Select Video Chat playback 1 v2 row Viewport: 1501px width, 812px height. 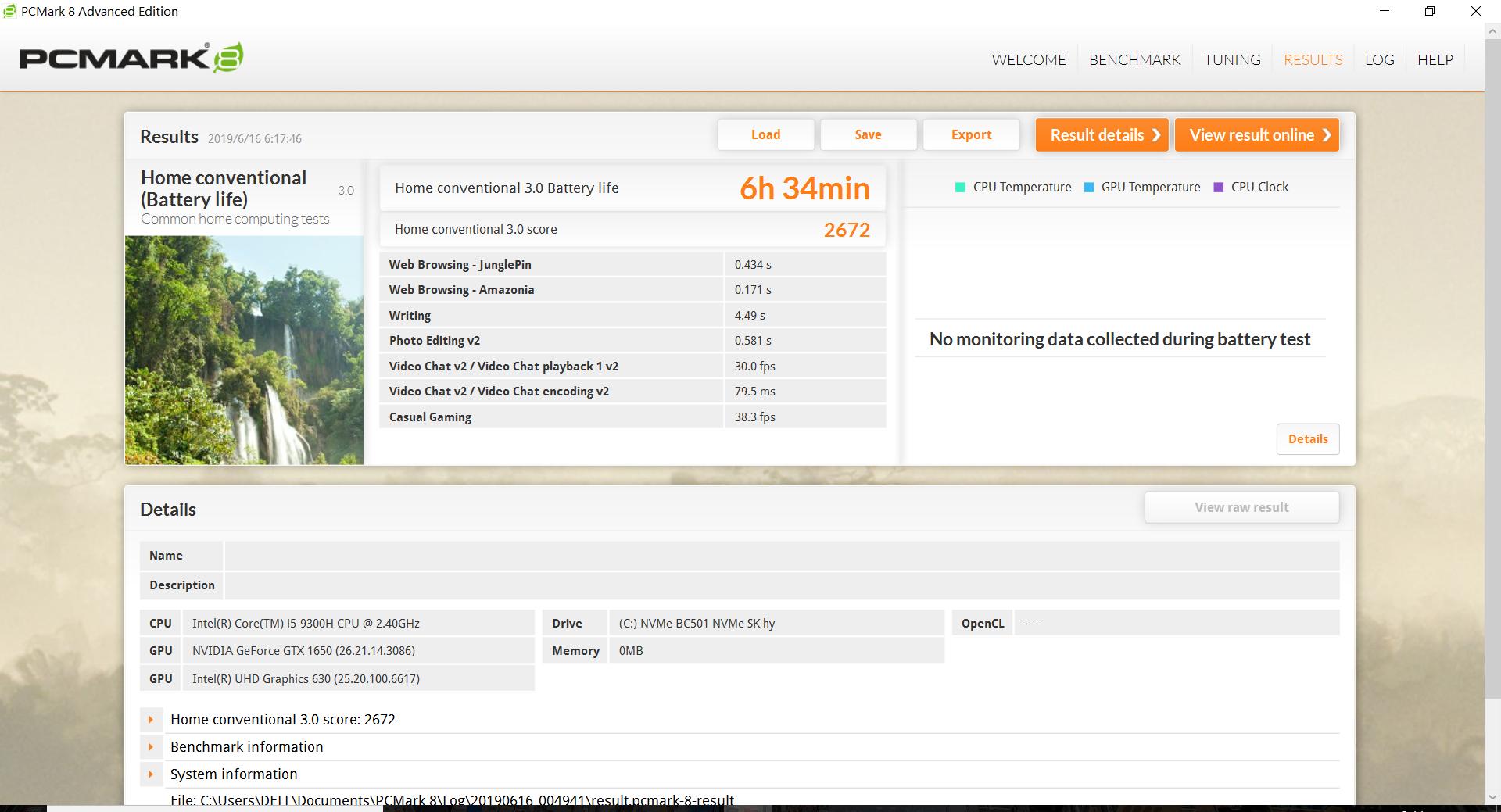pos(632,366)
